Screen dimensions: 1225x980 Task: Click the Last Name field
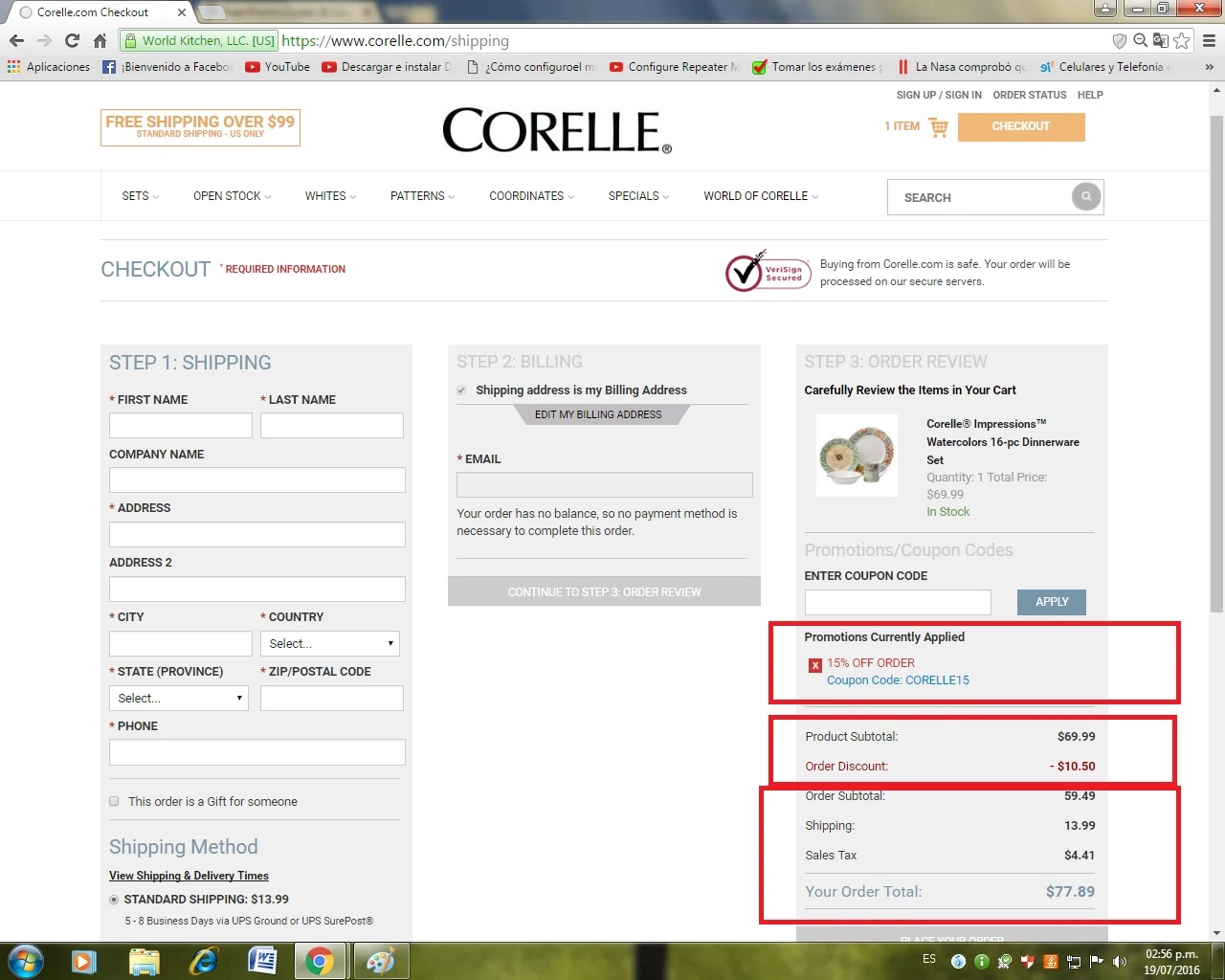coord(332,425)
